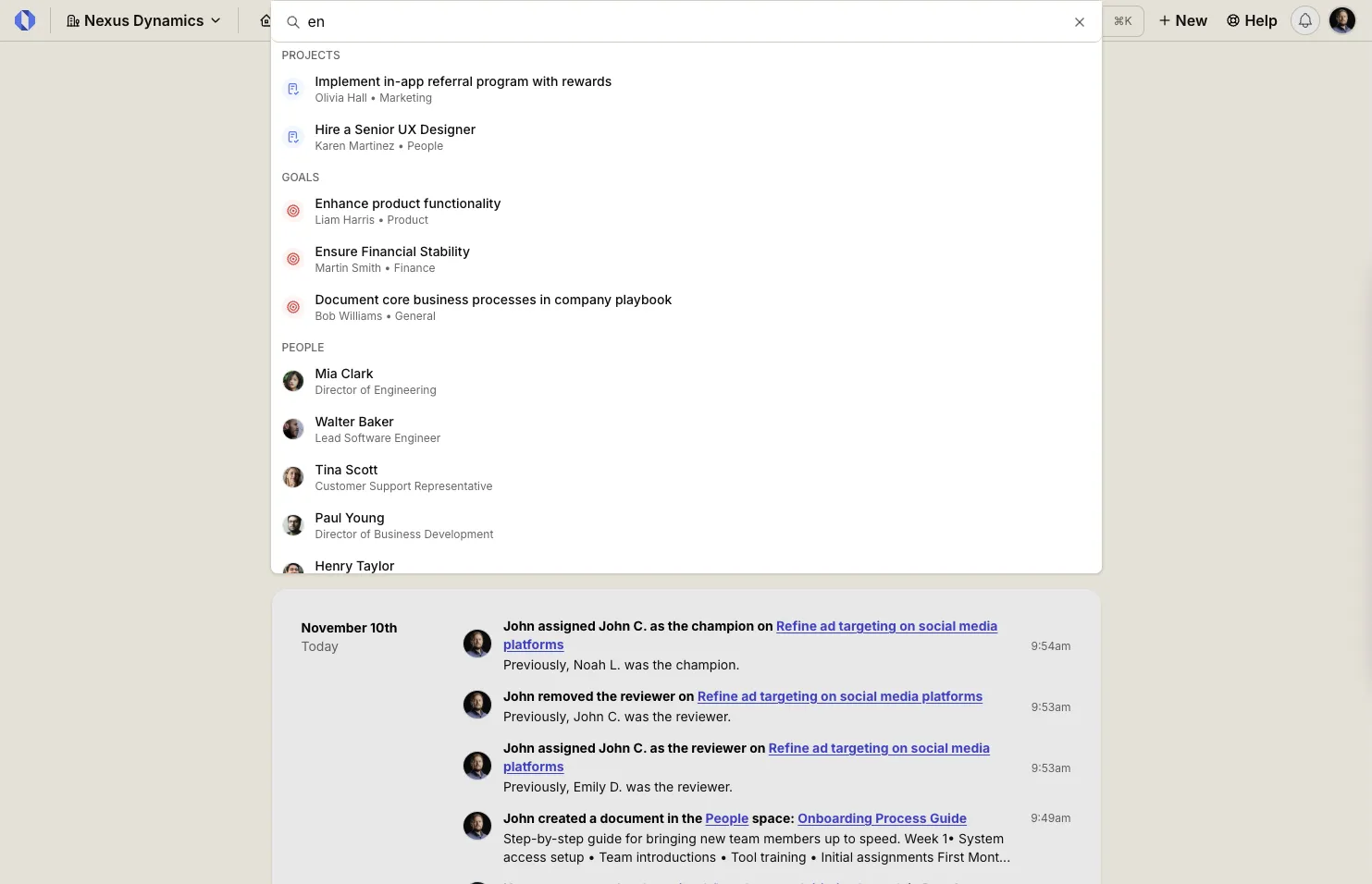Click the blue app logo icon
Image resolution: width=1372 pixels, height=884 pixels.
[25, 20]
